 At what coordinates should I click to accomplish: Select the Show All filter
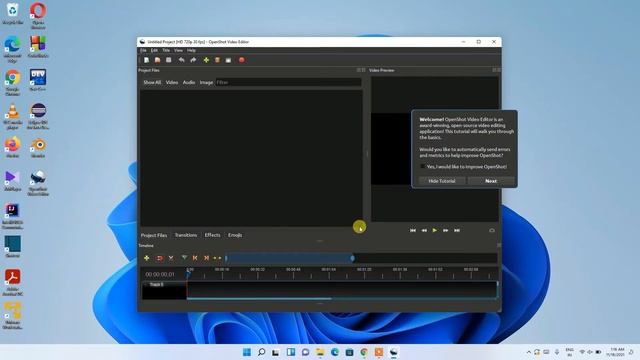(152, 82)
